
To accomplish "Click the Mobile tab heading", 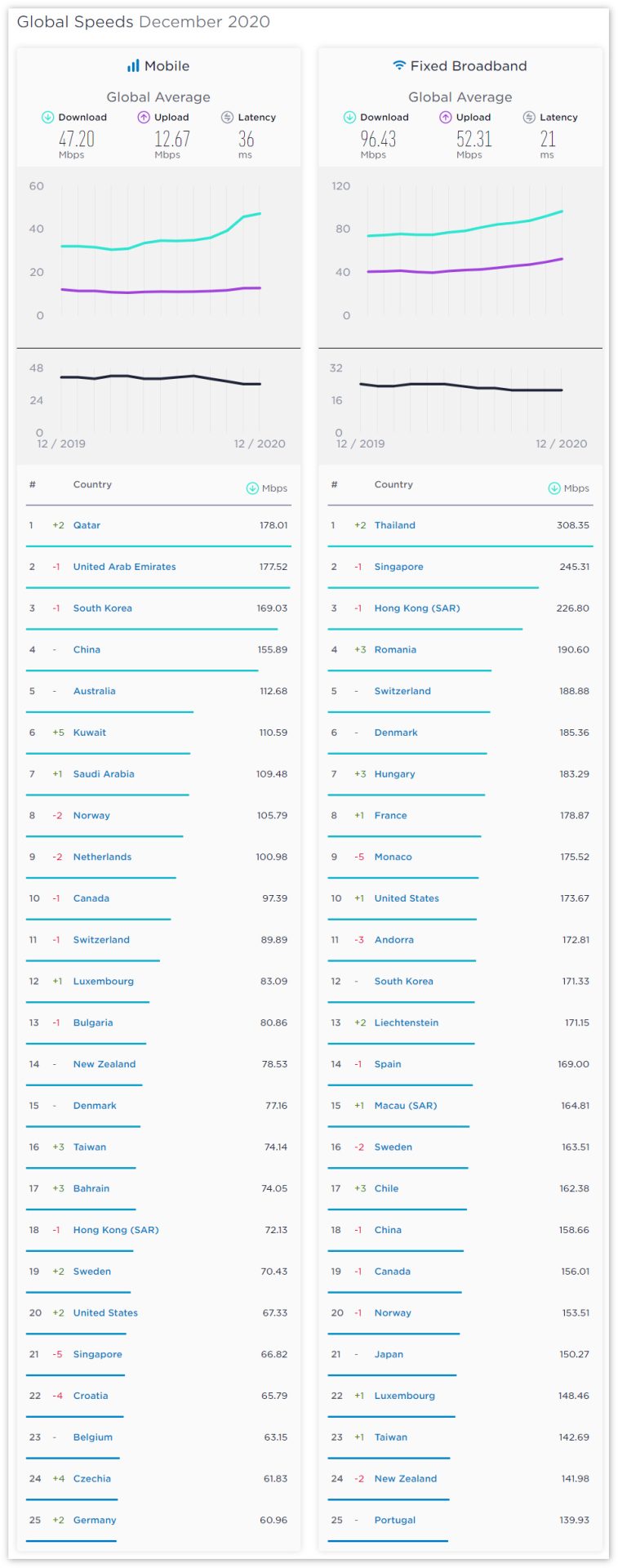I will tap(167, 66).
